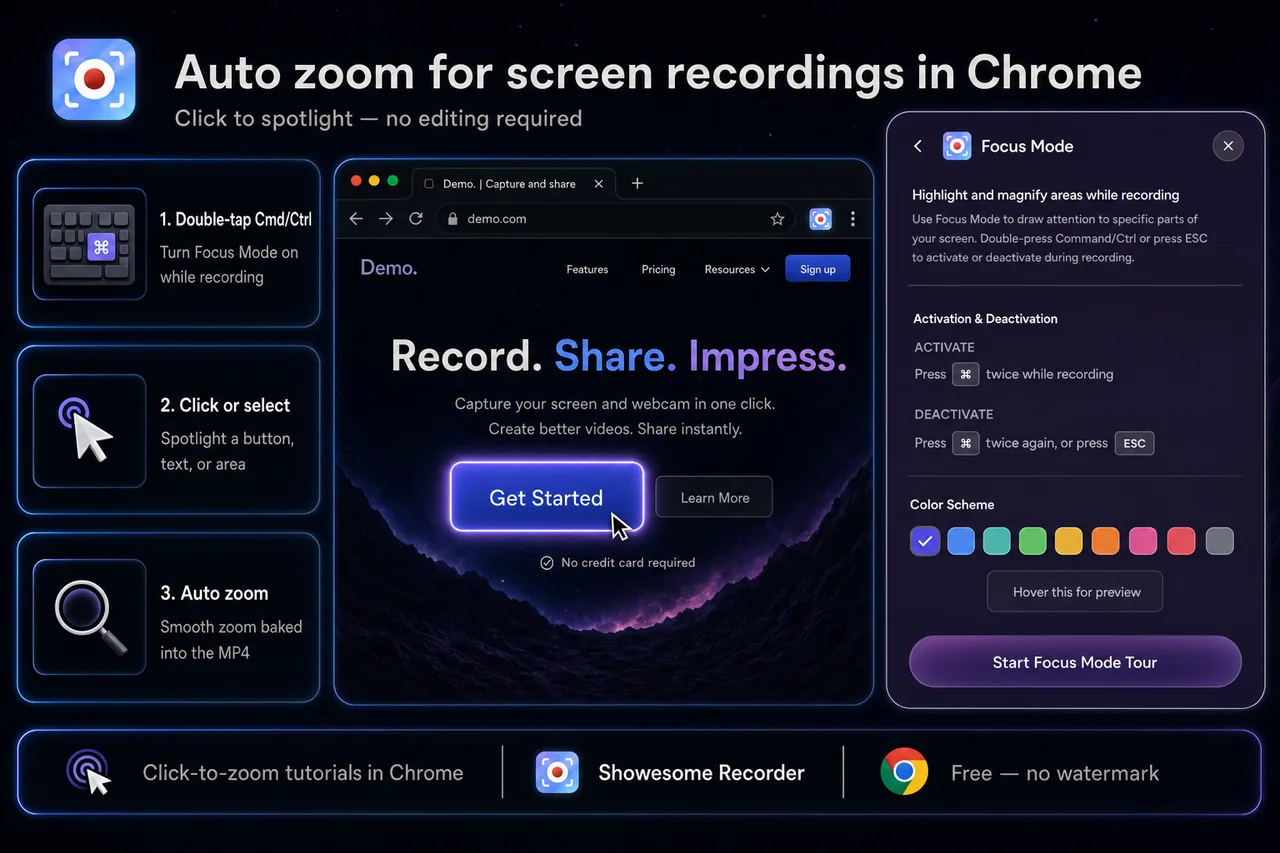Open a new browser tab with plus icon
Image resolution: width=1280 pixels, height=853 pixels.
[637, 183]
